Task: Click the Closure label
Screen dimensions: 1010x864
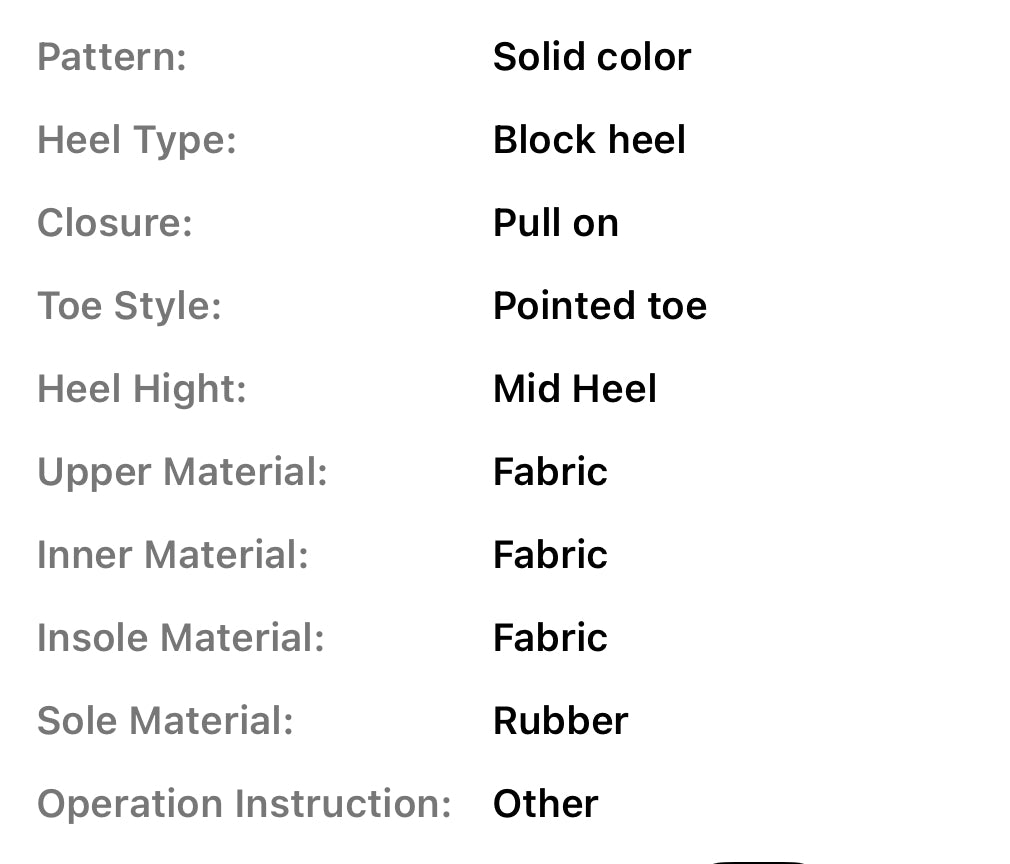Action: (115, 223)
